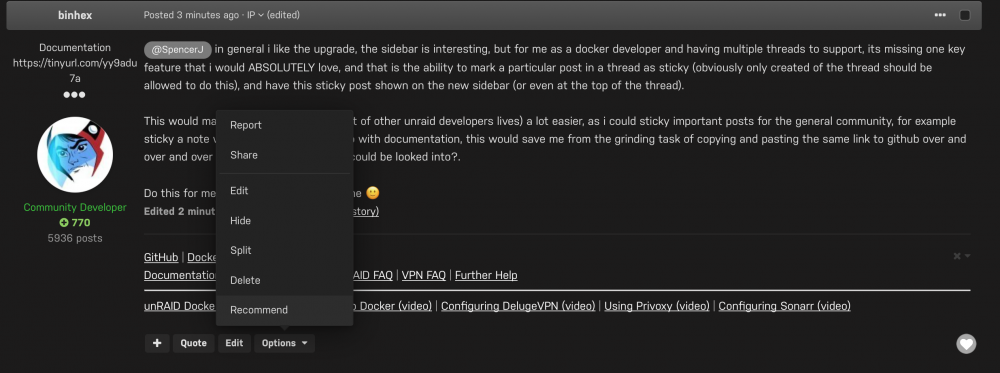The width and height of the screenshot is (1000, 373).
Task: Select Split in the options menu
Action: click(284, 251)
